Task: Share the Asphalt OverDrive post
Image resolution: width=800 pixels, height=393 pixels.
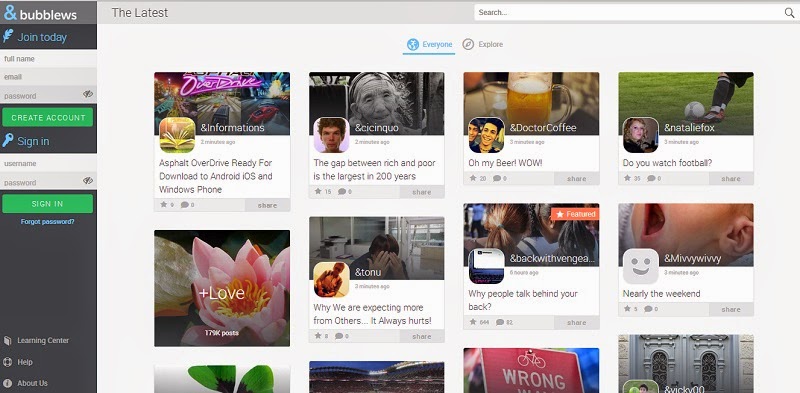Action: 267,205
